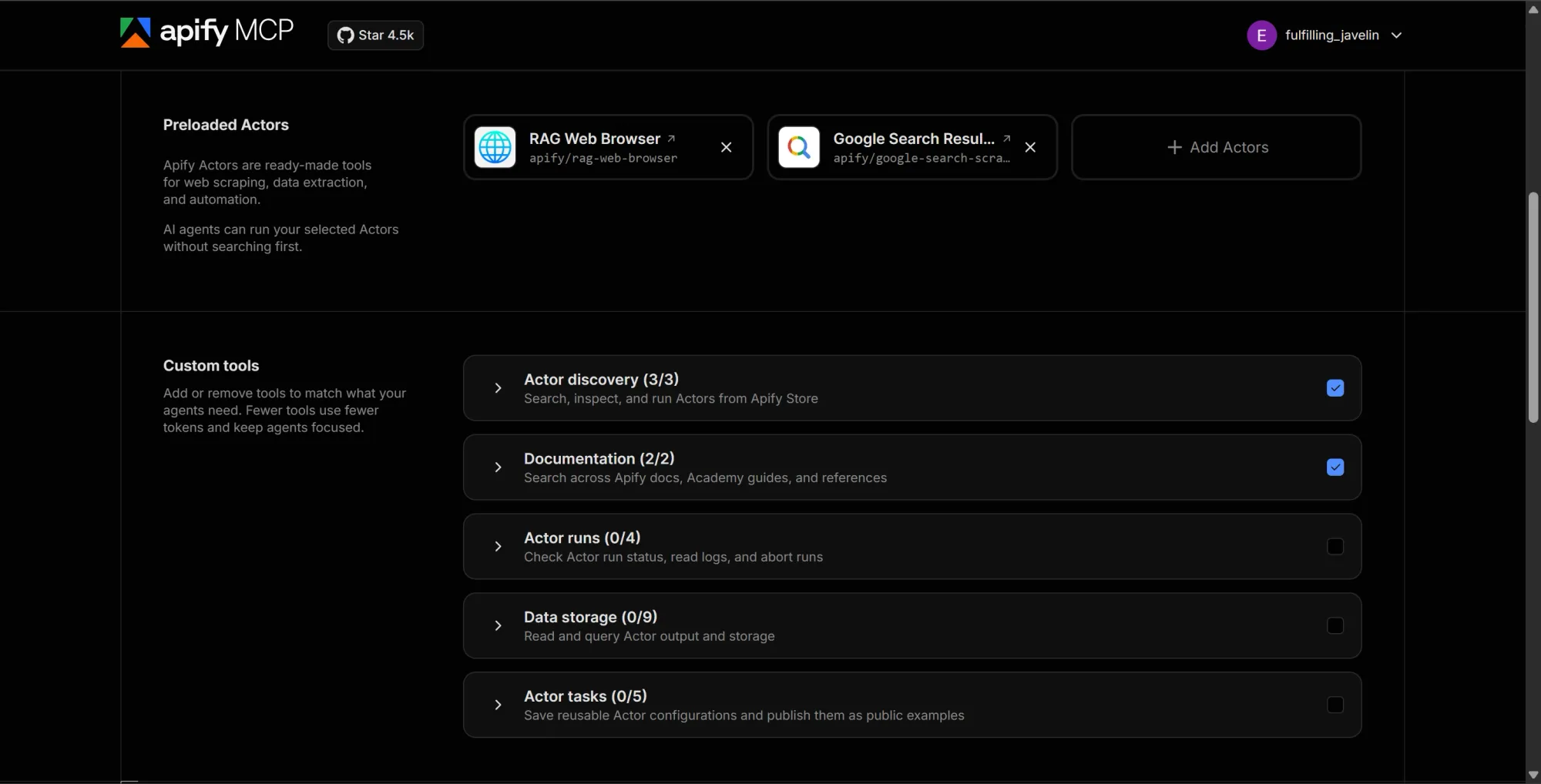The height and width of the screenshot is (784, 1541).
Task: Click the RAG Web Browser title link
Action: 594,139
